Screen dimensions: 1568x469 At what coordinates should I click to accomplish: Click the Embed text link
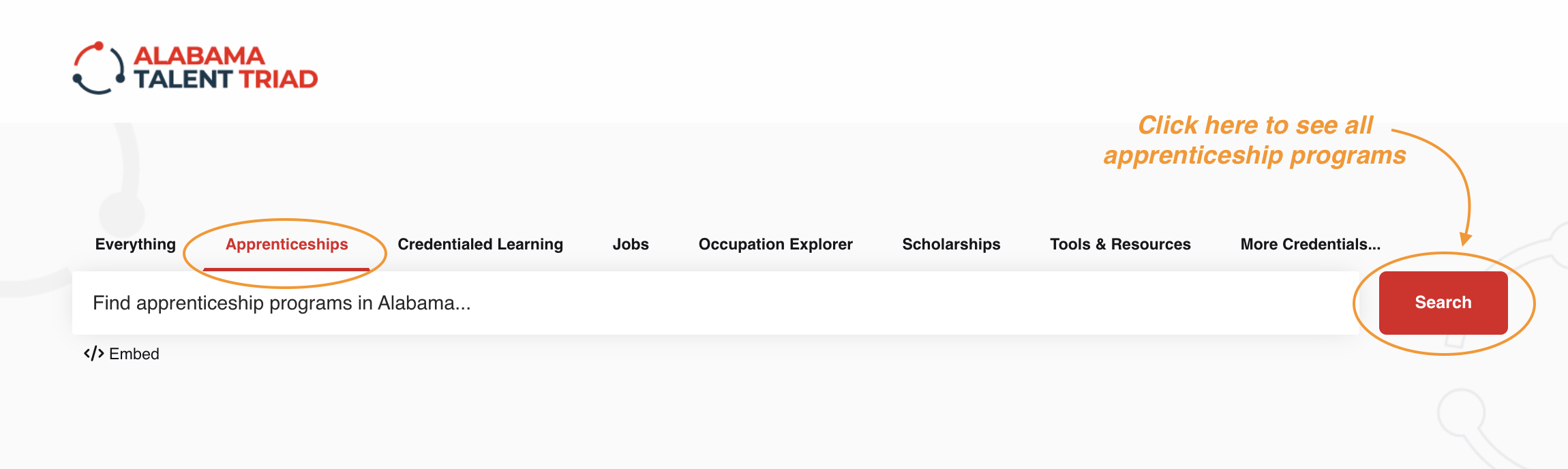134,354
